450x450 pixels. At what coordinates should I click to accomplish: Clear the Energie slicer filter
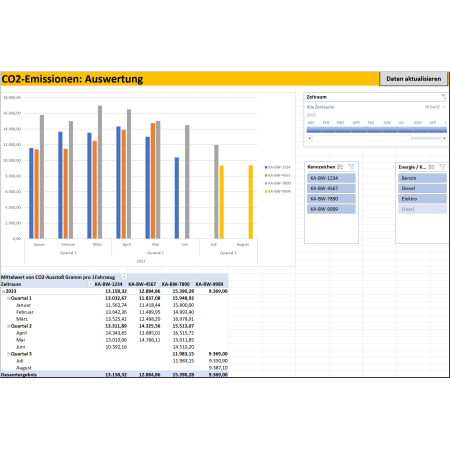click(x=442, y=167)
